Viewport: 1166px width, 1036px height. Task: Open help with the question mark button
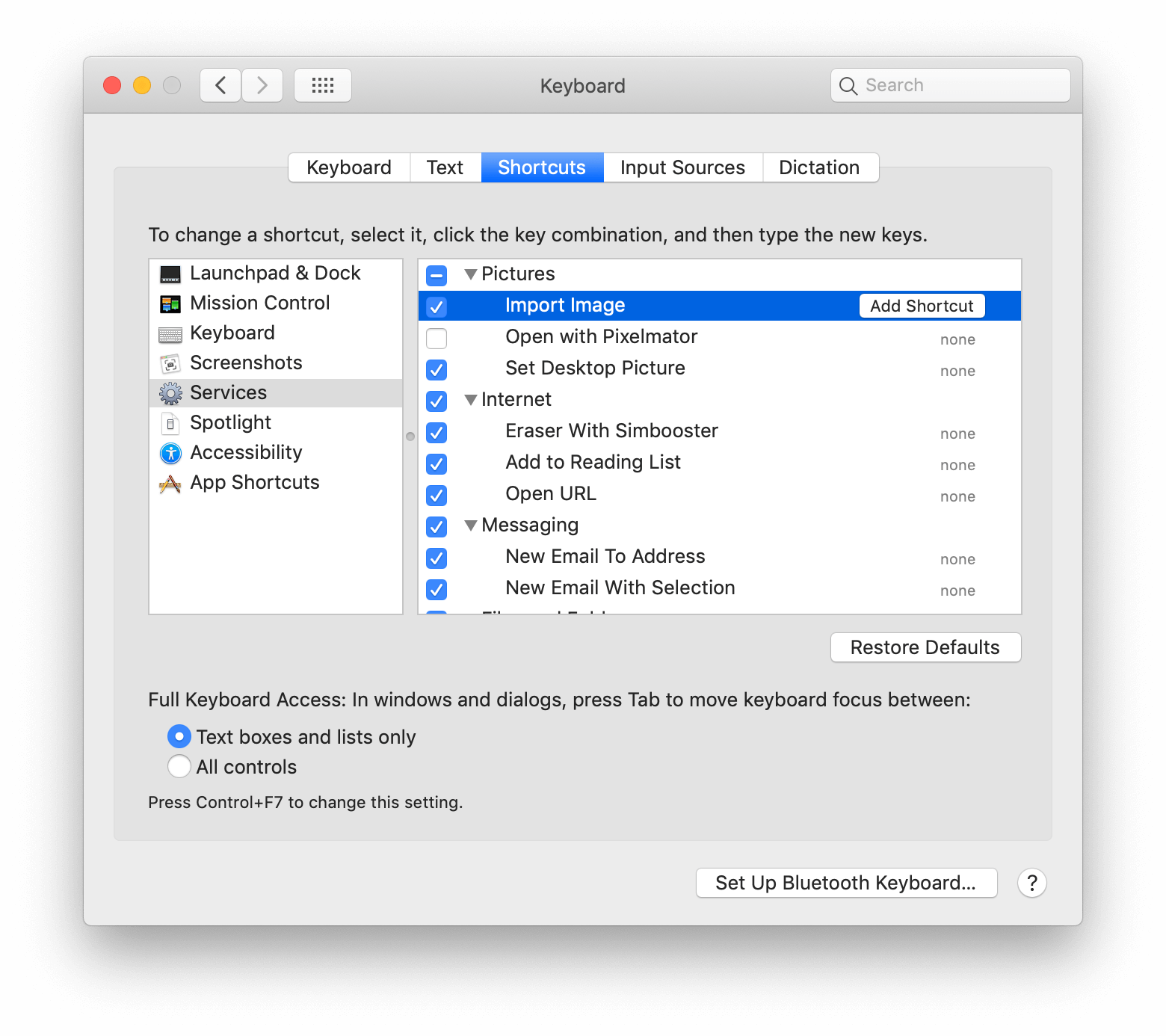[x=1032, y=883]
